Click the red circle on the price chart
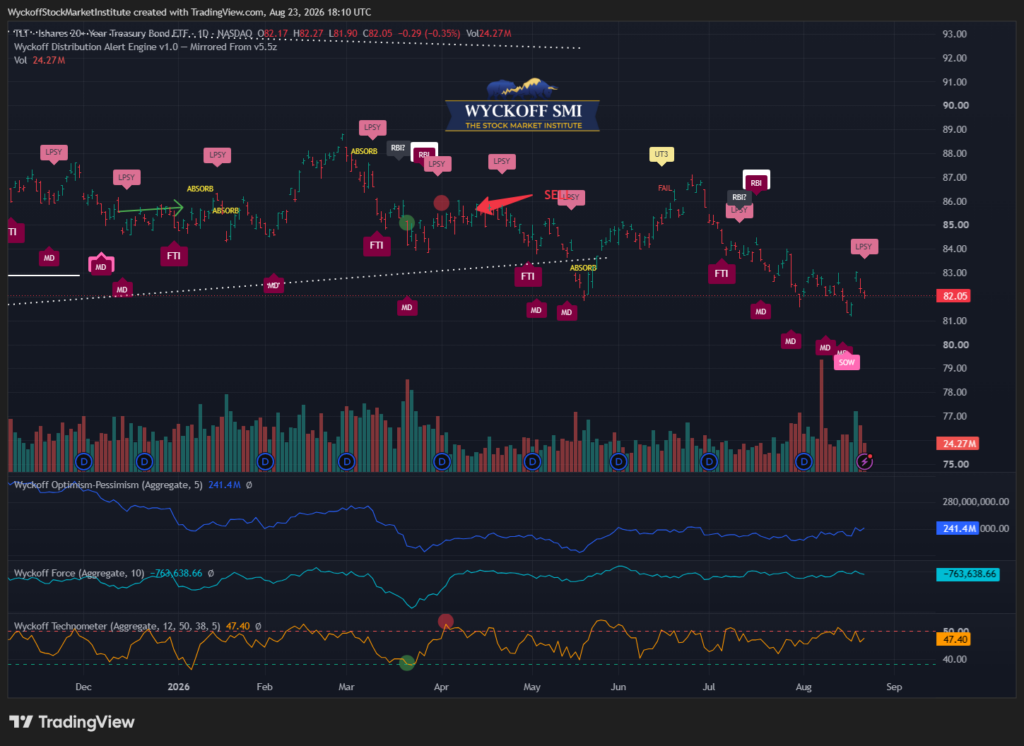The width and height of the screenshot is (1024, 746). click(x=441, y=203)
